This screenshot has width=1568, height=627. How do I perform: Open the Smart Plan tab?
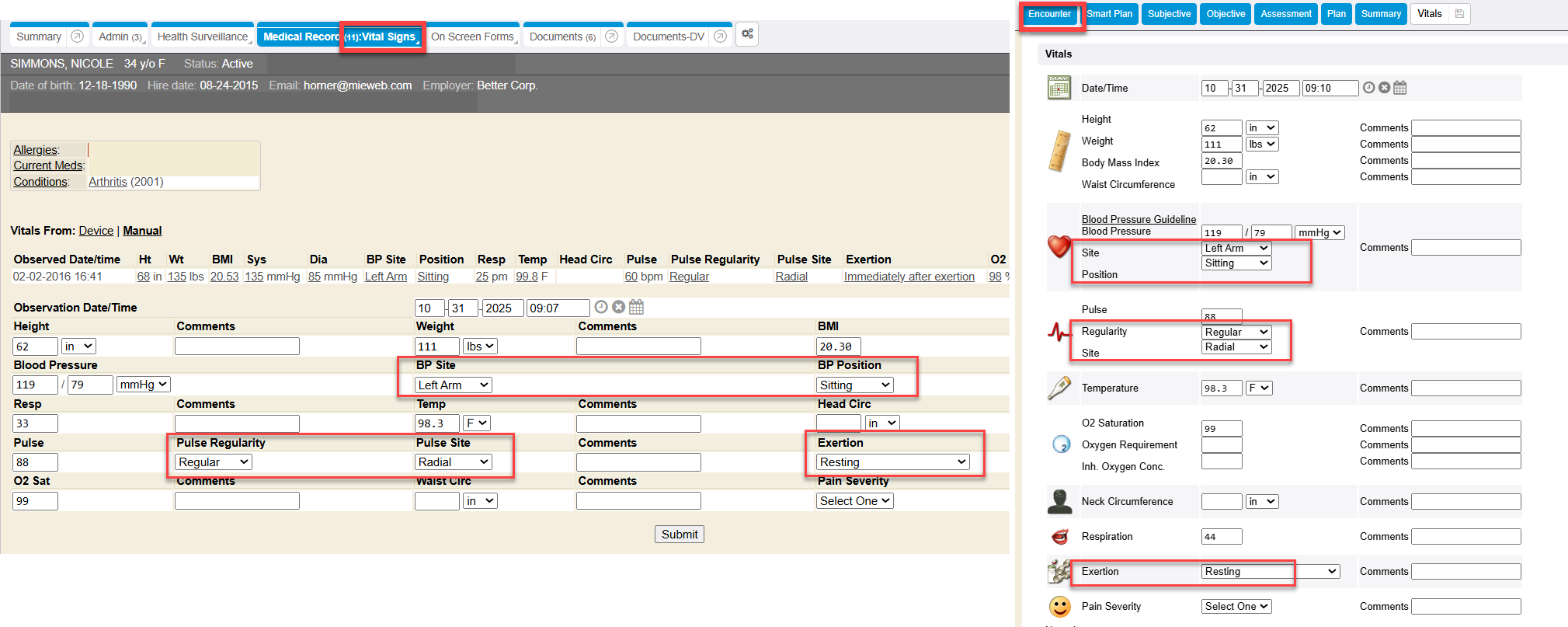tap(1109, 14)
